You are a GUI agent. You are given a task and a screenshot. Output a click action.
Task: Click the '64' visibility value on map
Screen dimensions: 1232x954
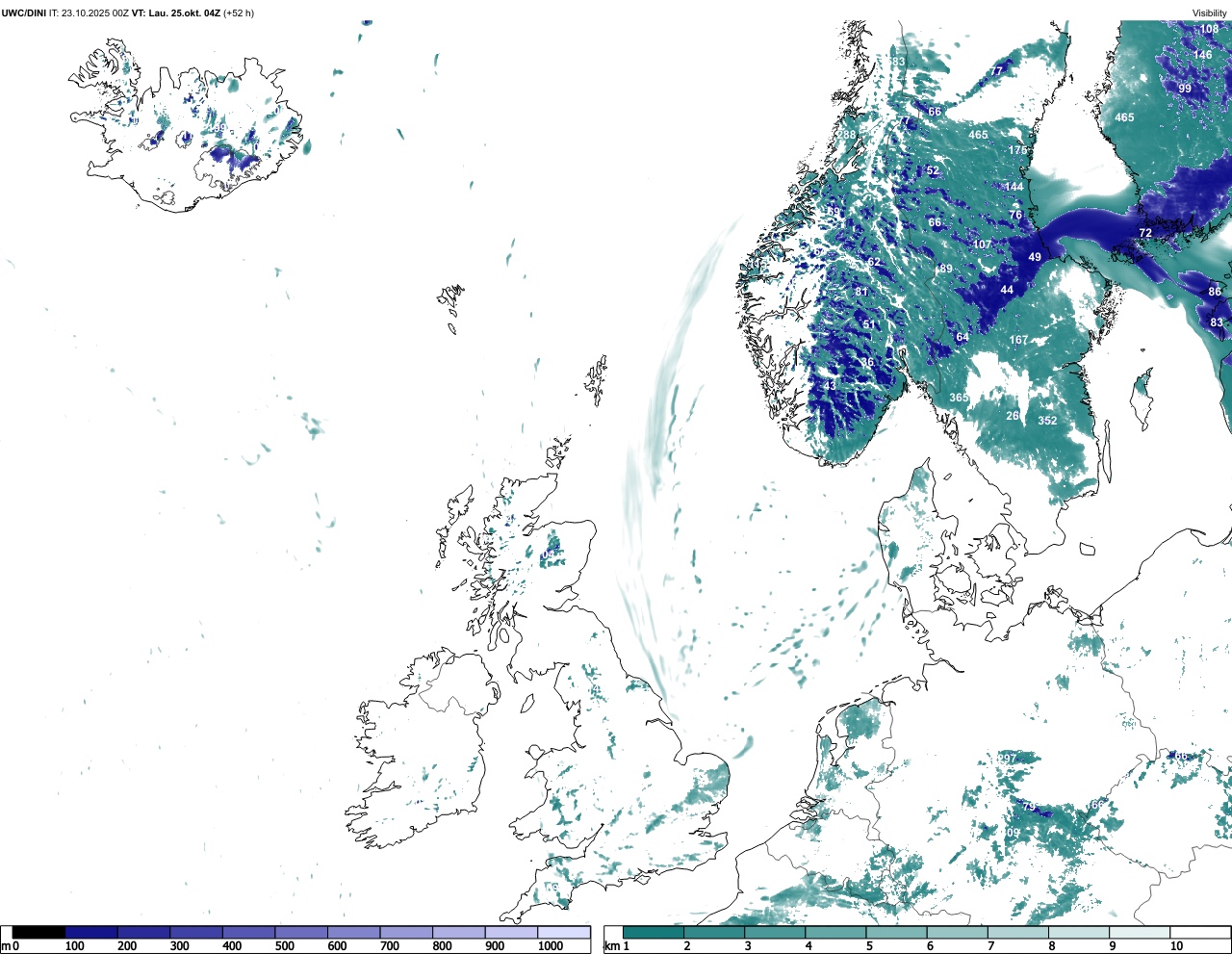pyautogui.click(x=962, y=338)
